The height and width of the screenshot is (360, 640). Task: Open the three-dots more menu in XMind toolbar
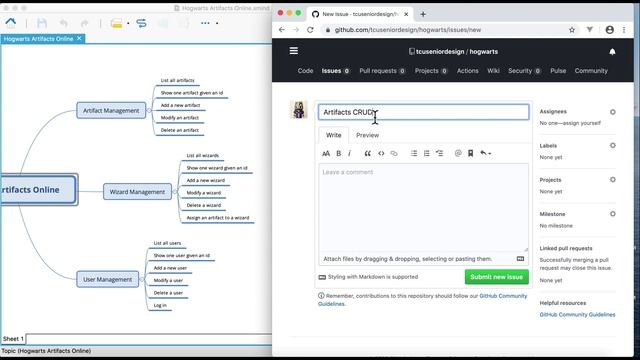(x=205, y=23)
